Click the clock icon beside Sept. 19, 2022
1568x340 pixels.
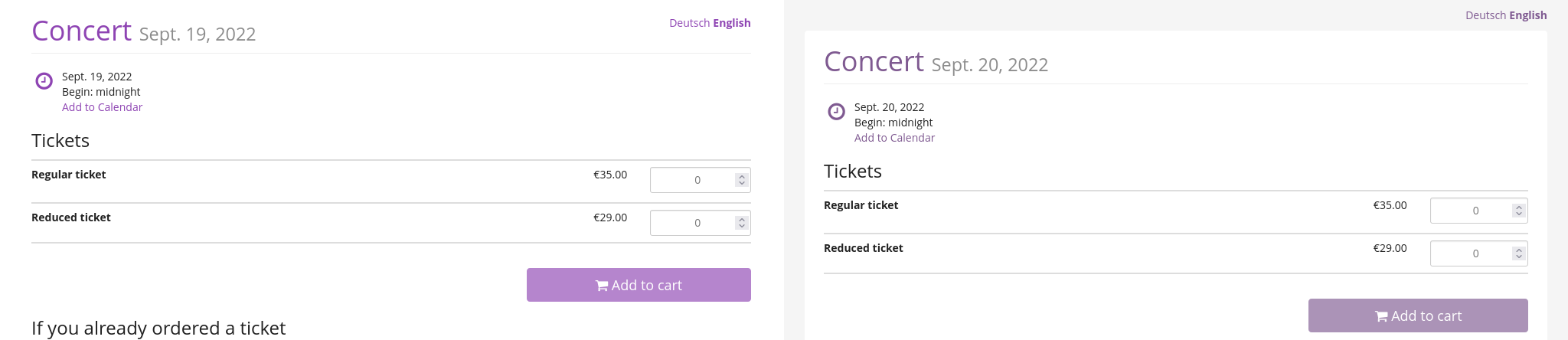44,80
